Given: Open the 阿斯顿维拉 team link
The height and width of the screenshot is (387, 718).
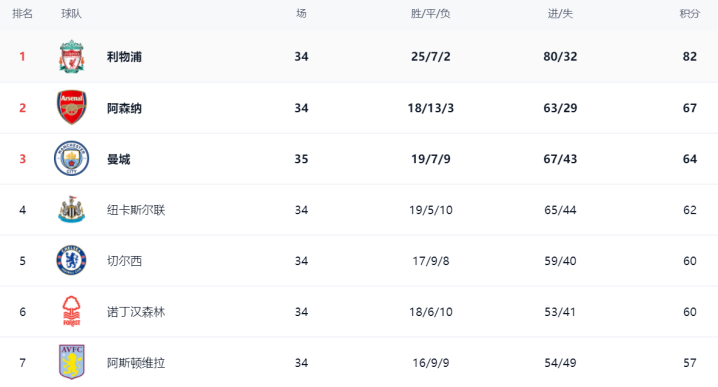Looking at the screenshot, I should pyautogui.click(x=136, y=363).
